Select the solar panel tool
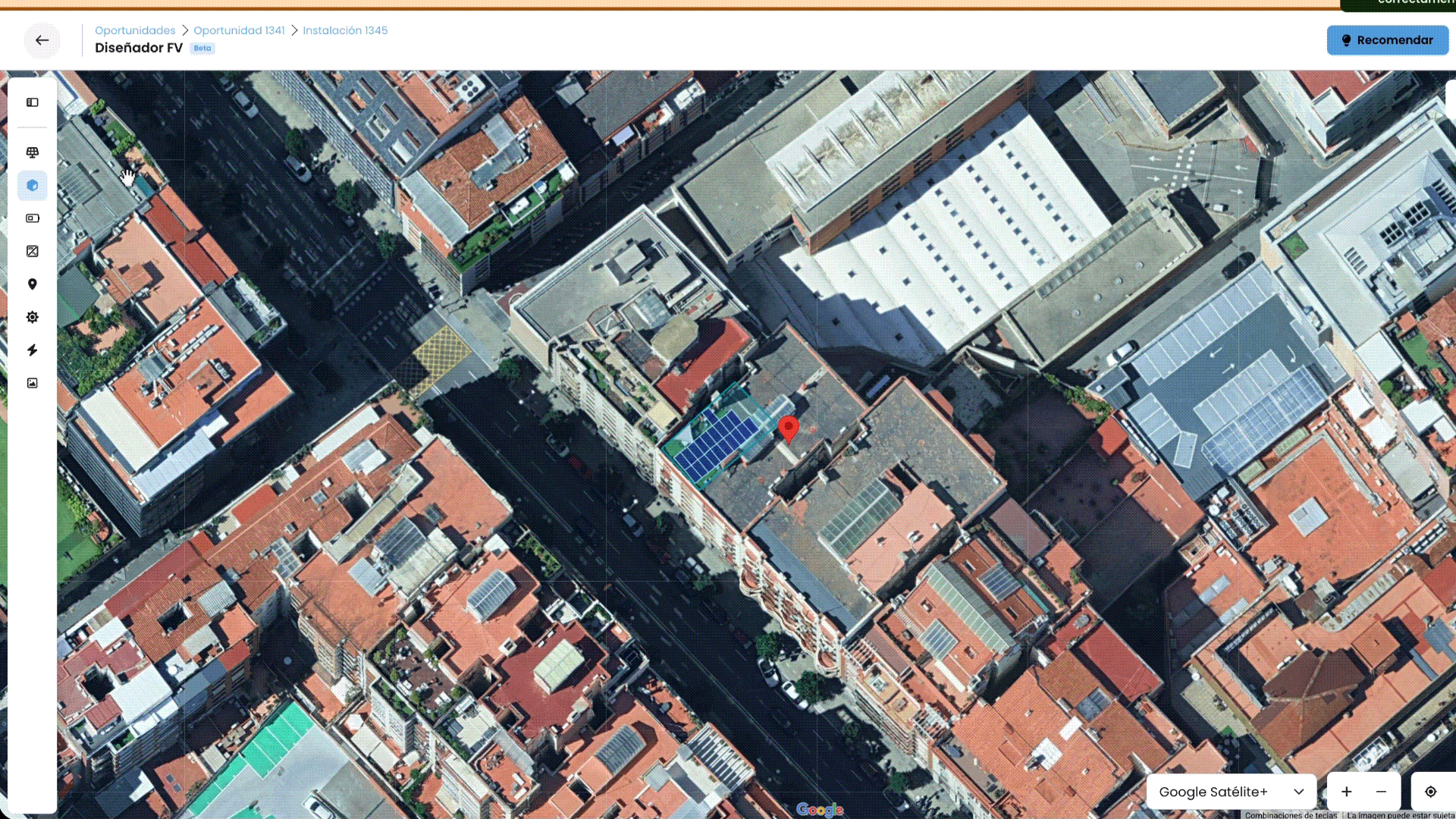The height and width of the screenshot is (819, 1456). coord(33,152)
